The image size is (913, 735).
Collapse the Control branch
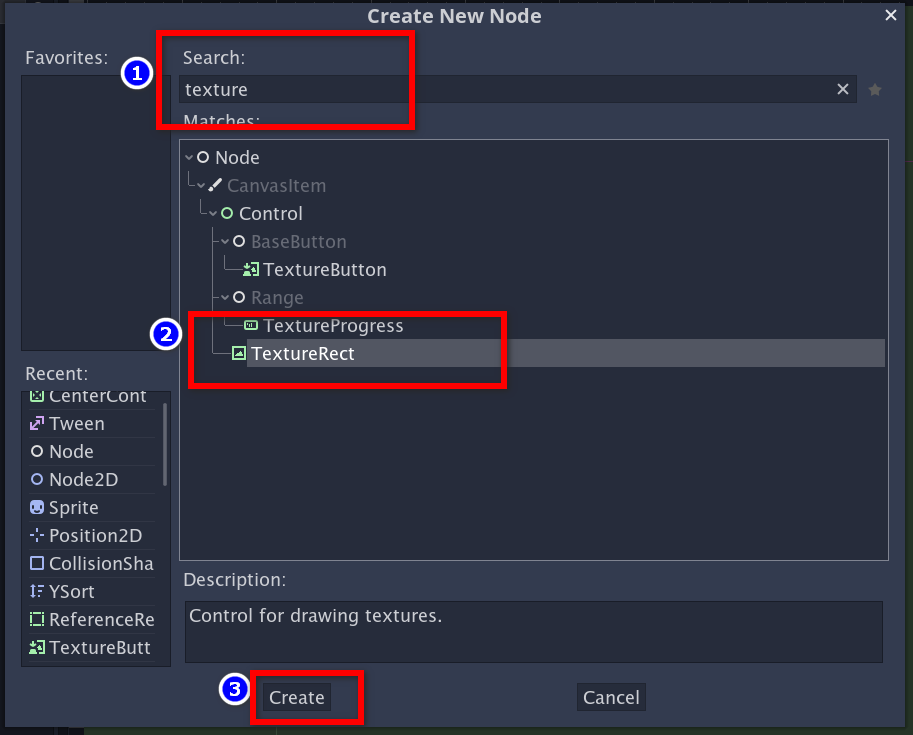[213, 214]
